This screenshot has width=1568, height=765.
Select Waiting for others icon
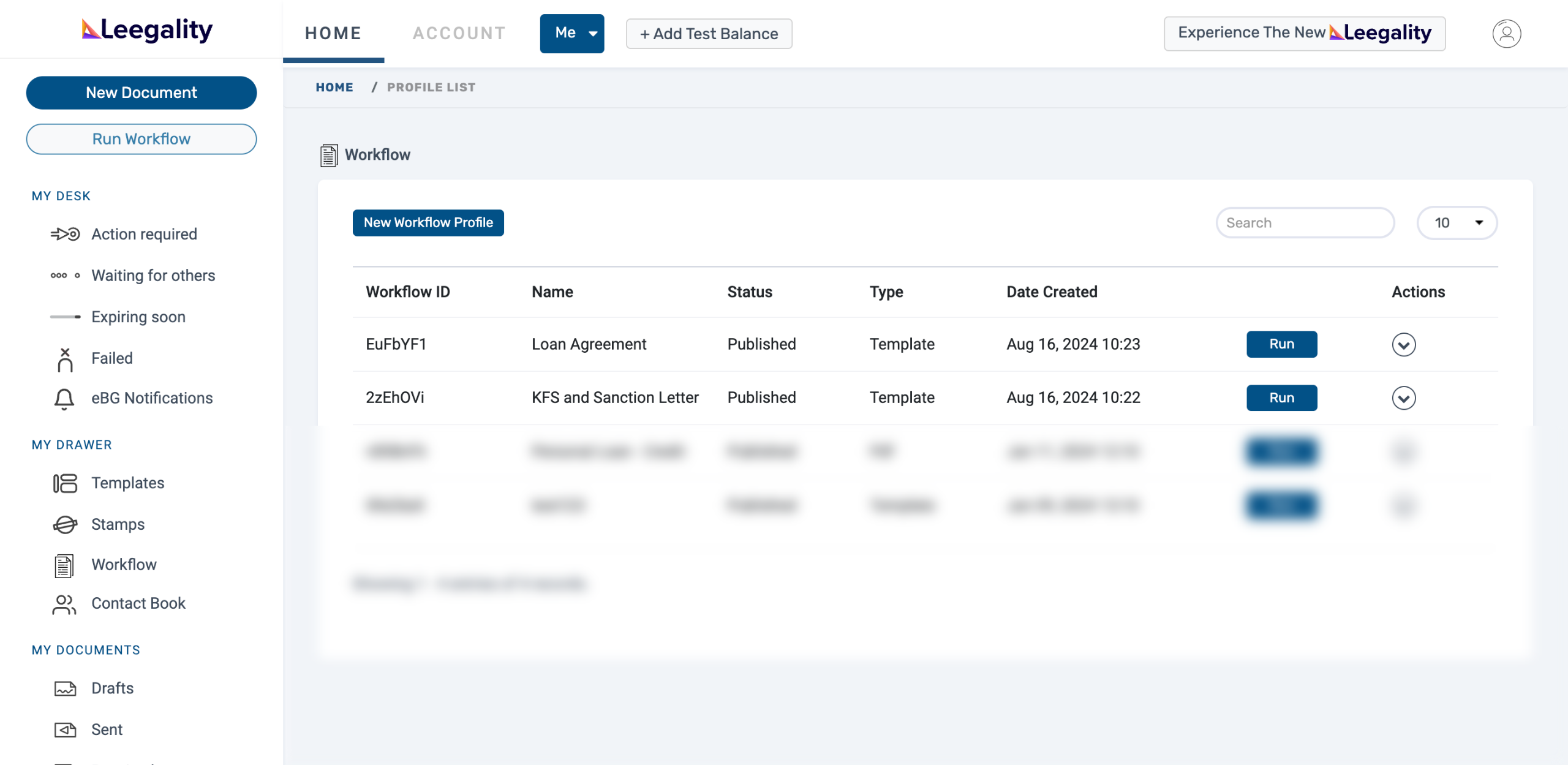(65, 276)
